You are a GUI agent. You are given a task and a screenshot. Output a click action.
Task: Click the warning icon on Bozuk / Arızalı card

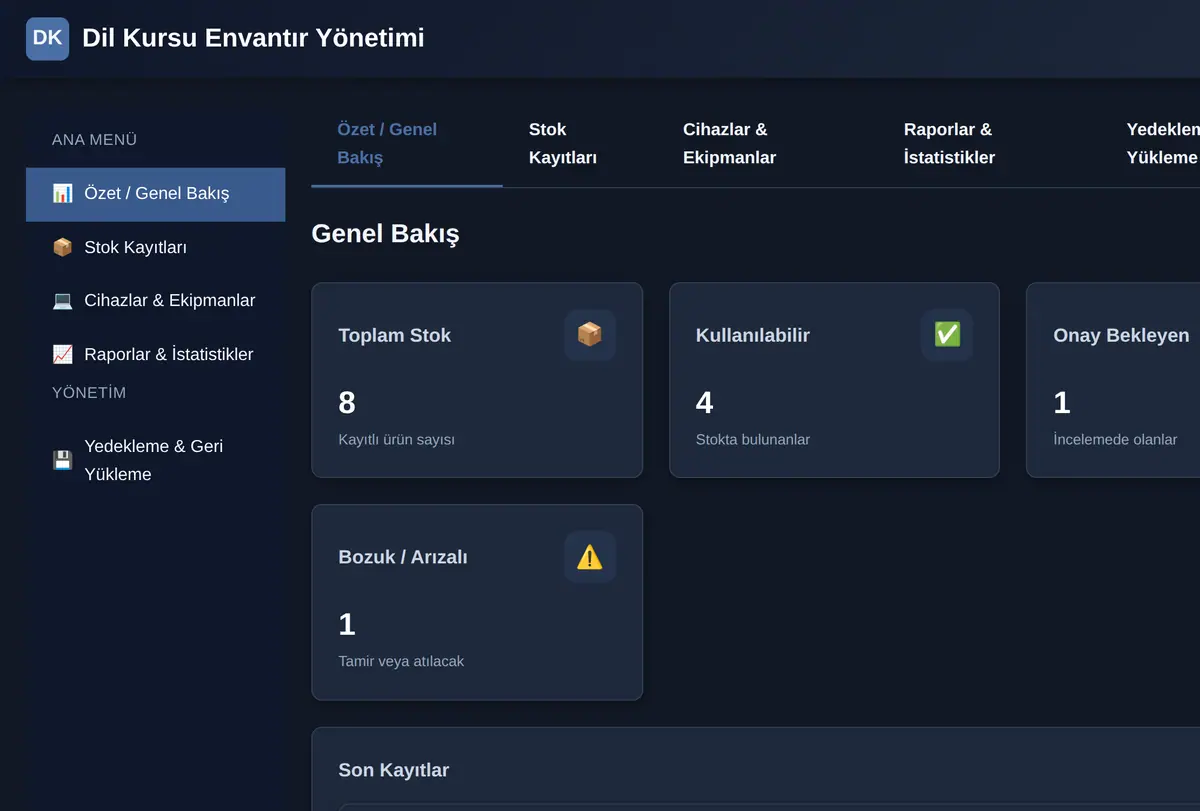point(590,557)
